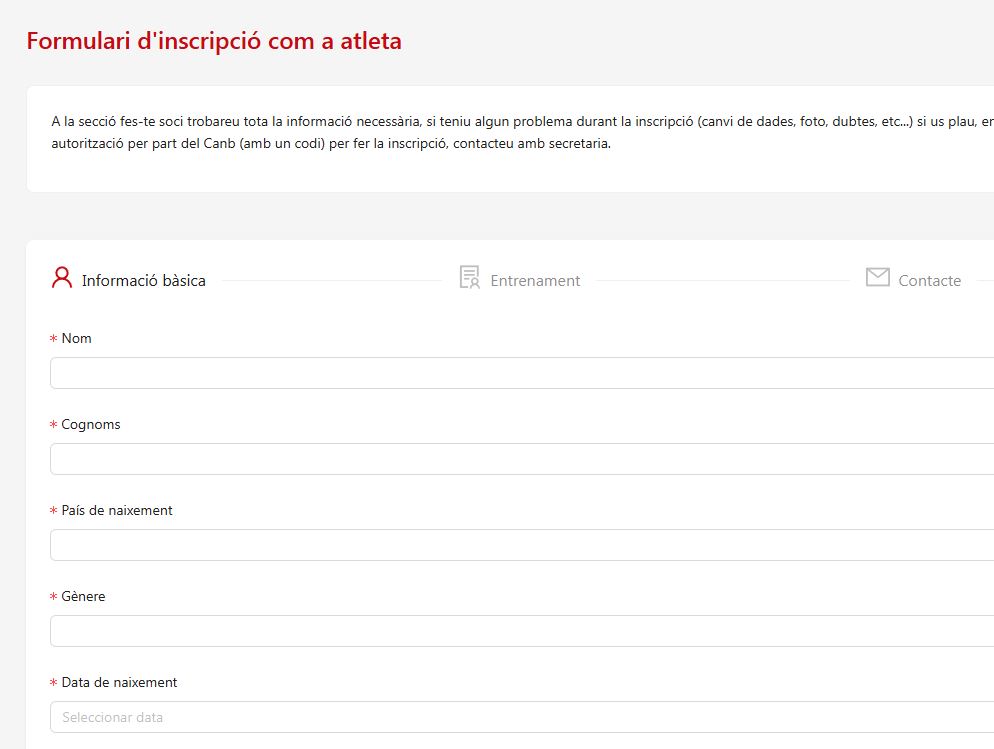Select the Informació bàsica step label
The height and width of the screenshot is (749, 994).
click(143, 281)
